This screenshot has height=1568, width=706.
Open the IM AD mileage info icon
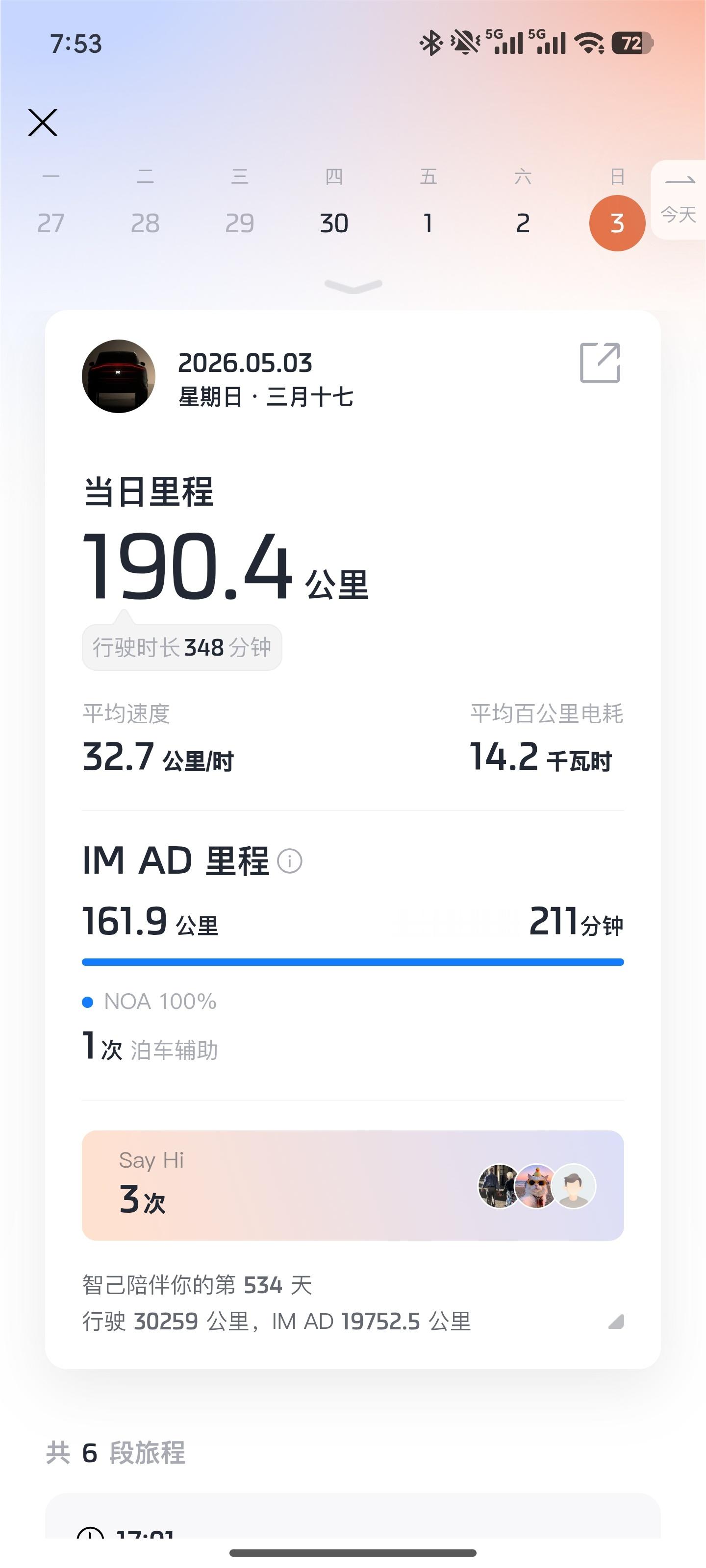(x=289, y=861)
